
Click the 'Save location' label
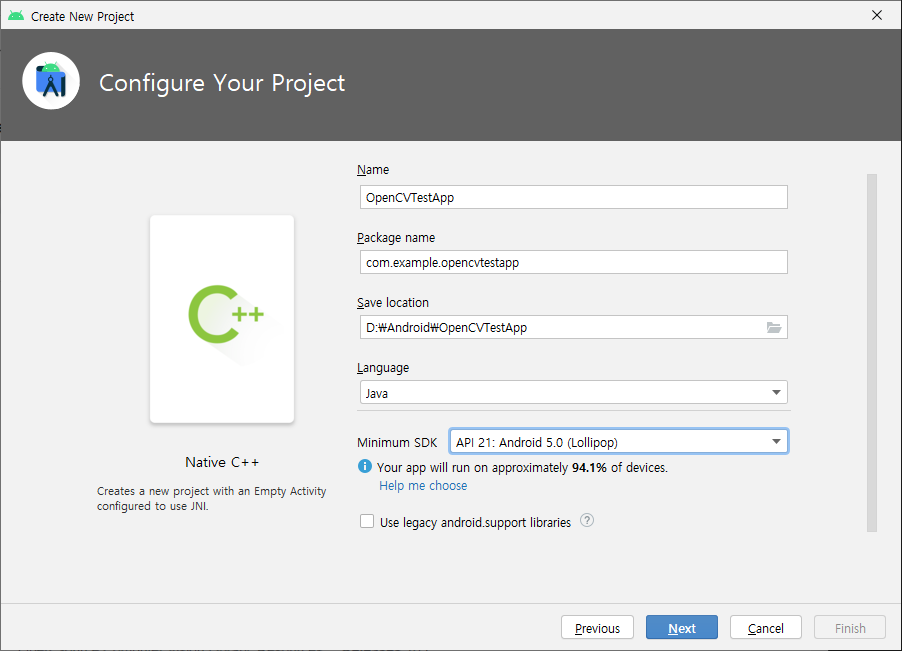coord(393,302)
